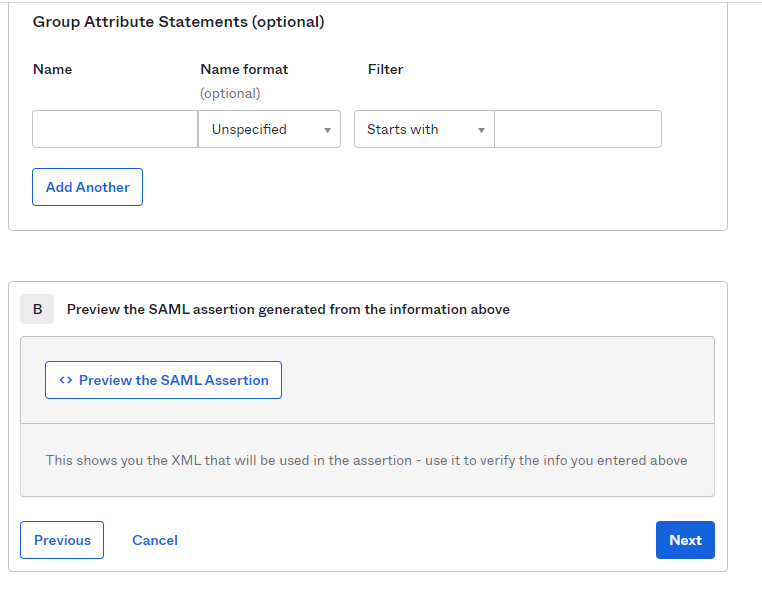Go back with the Previous button
762x595 pixels.
pos(62,540)
